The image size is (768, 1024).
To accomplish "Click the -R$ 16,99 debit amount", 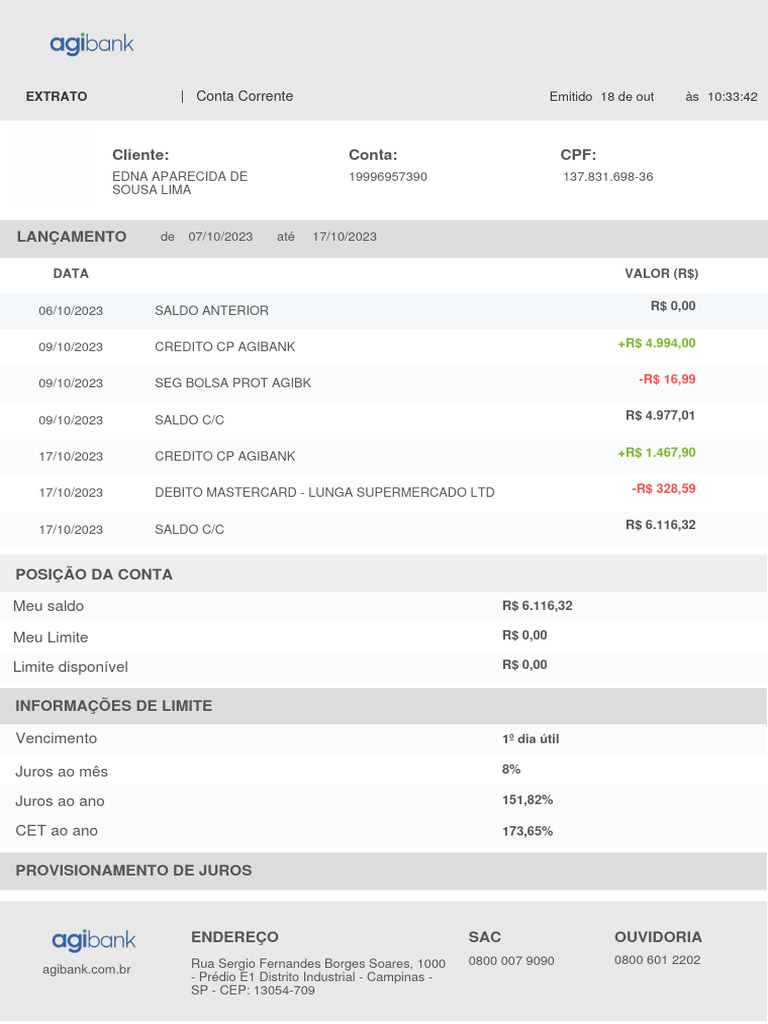I will pyautogui.click(x=667, y=379).
